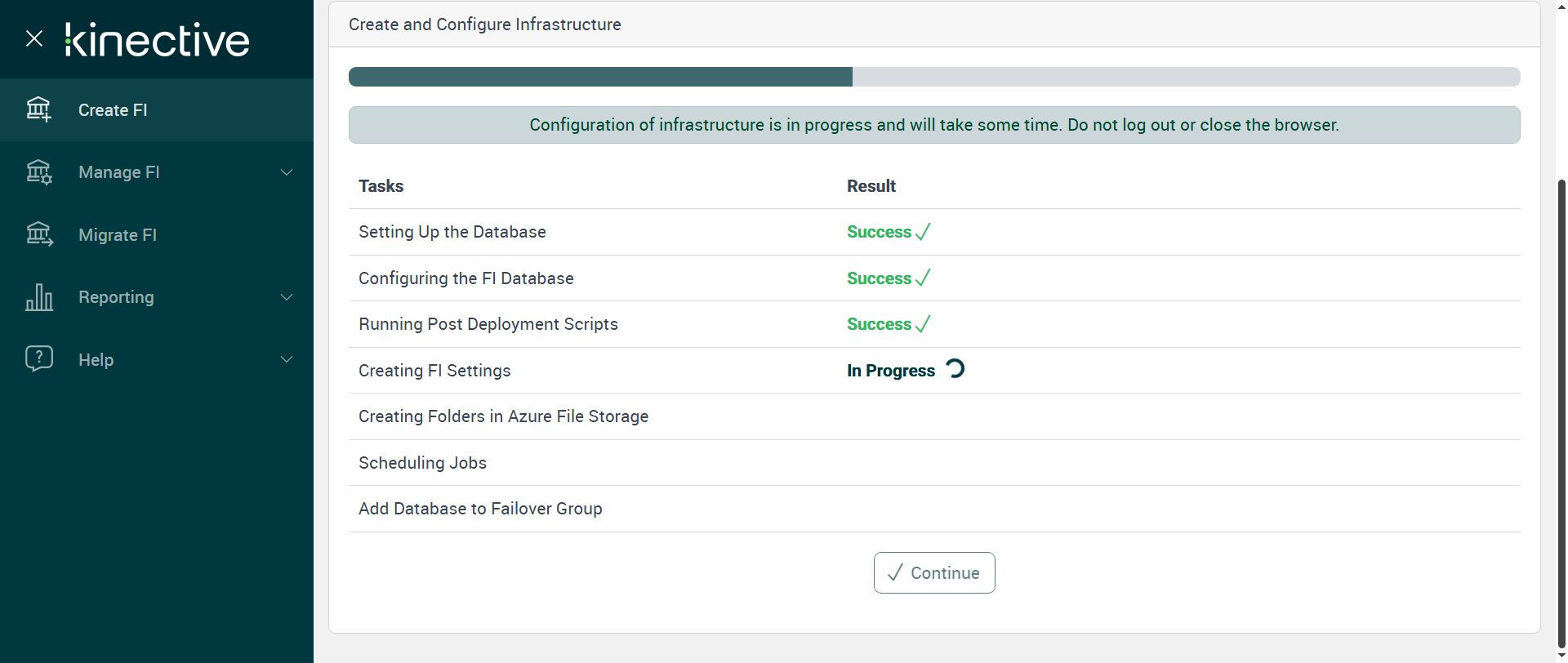
Task: Select the Scheduling Jobs task row
Action: pyautogui.click(x=423, y=463)
